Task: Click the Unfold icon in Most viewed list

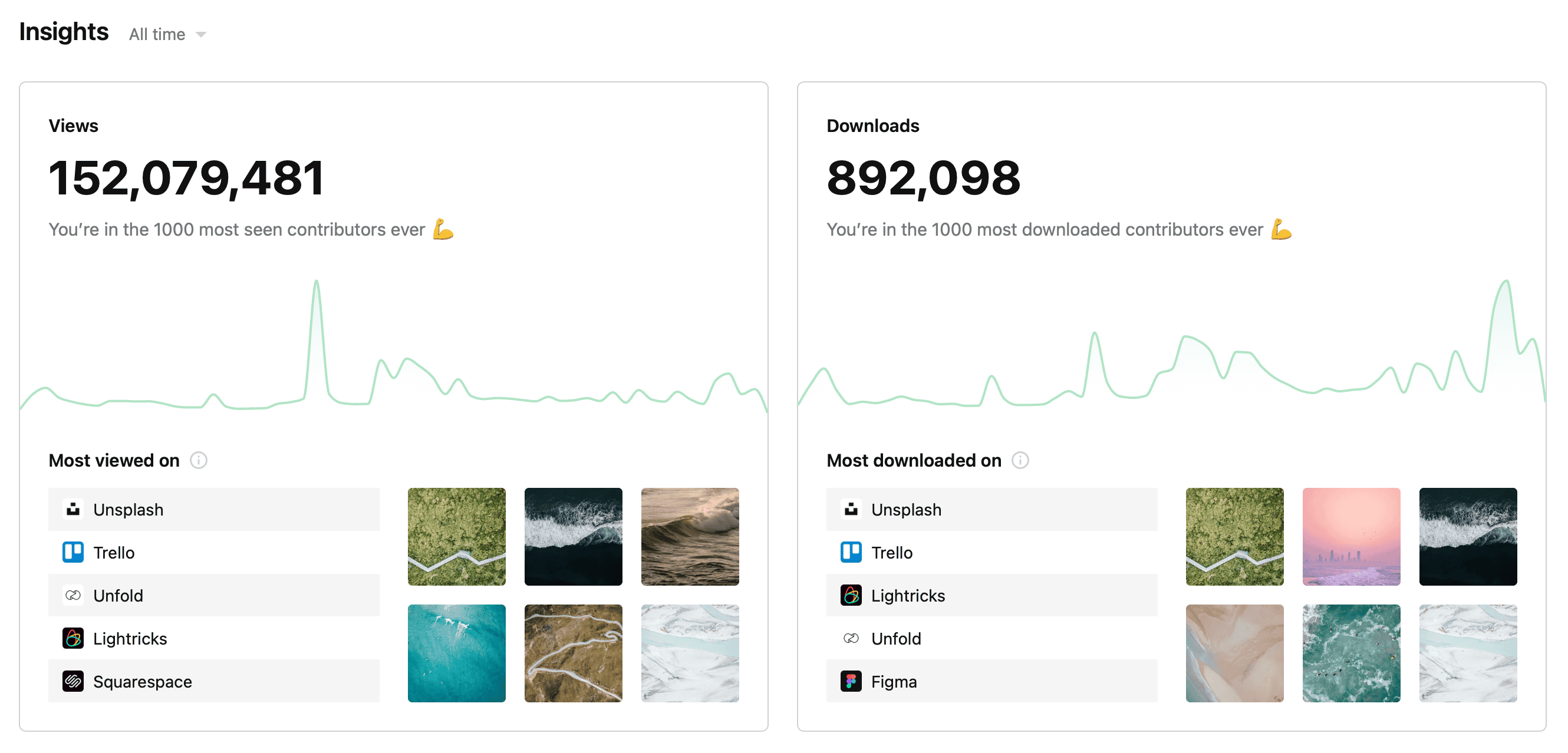Action: click(73, 596)
